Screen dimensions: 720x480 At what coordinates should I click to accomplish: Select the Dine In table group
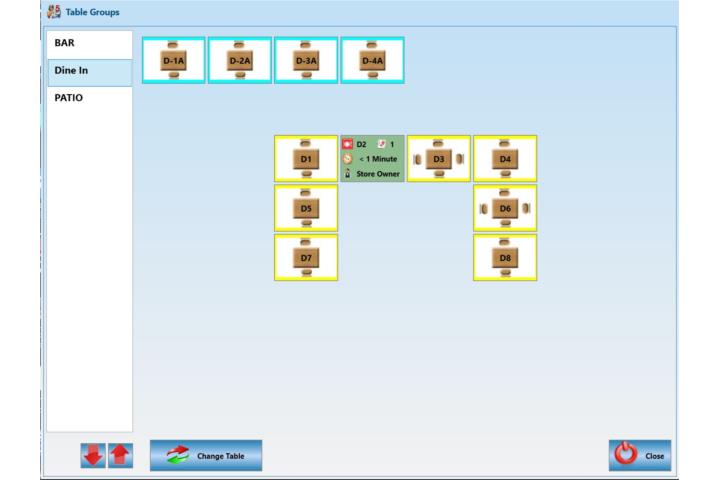click(x=90, y=73)
